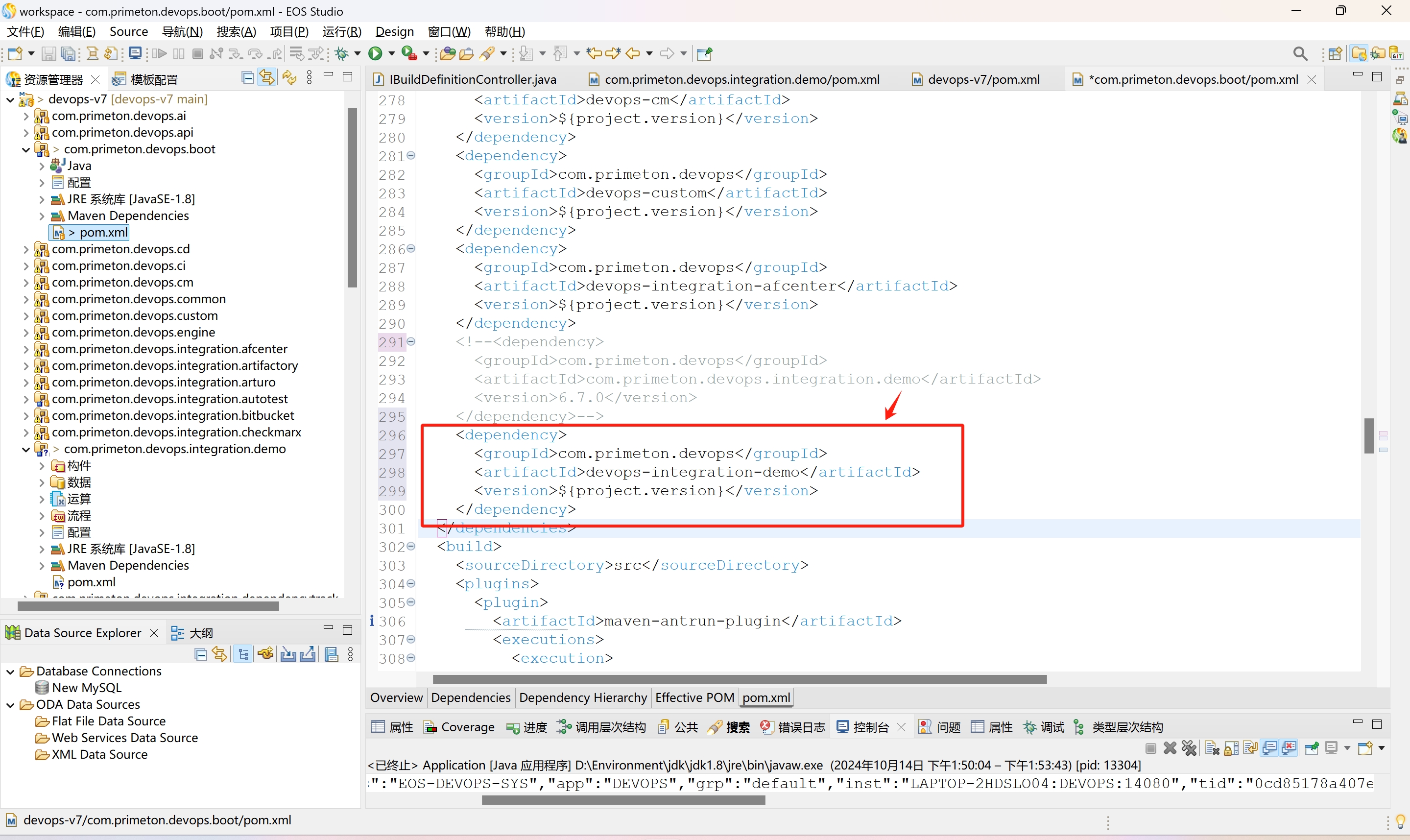The height and width of the screenshot is (840, 1410).
Task: Toggle Scroll Lock in console toolbar
Action: click(1231, 748)
